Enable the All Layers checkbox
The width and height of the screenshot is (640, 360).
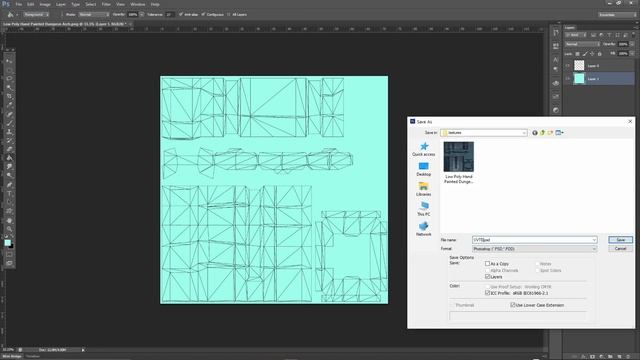pos(229,14)
